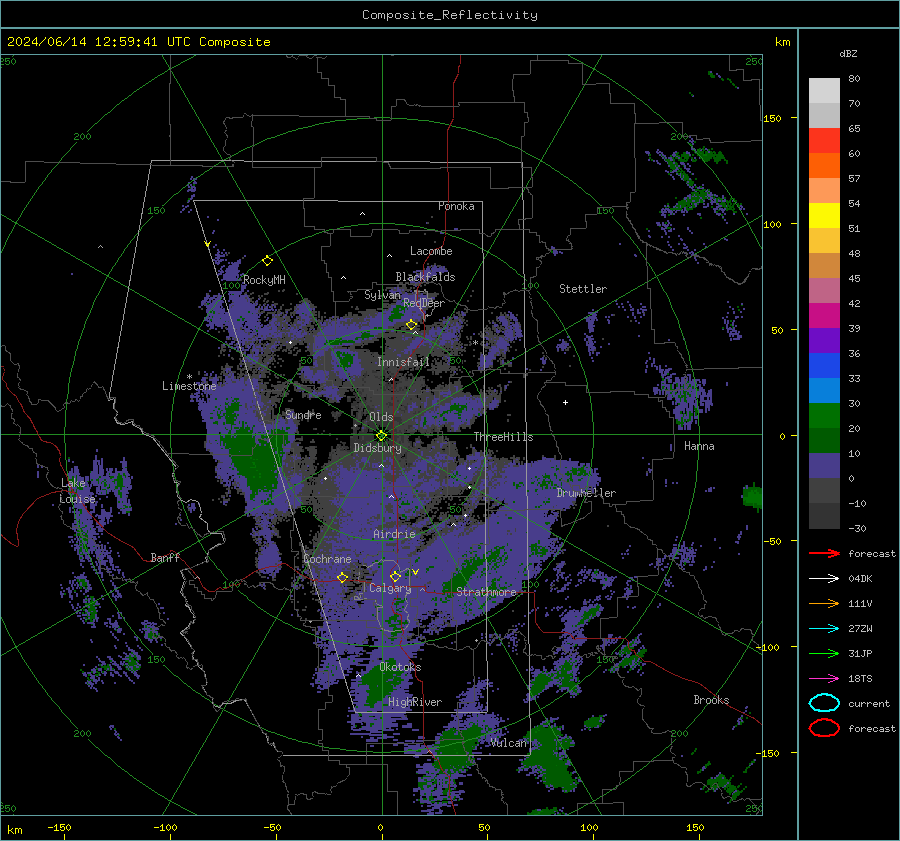Screen dimensions: 900x841
Task: Click the Airdrie label
Action: tap(394, 534)
